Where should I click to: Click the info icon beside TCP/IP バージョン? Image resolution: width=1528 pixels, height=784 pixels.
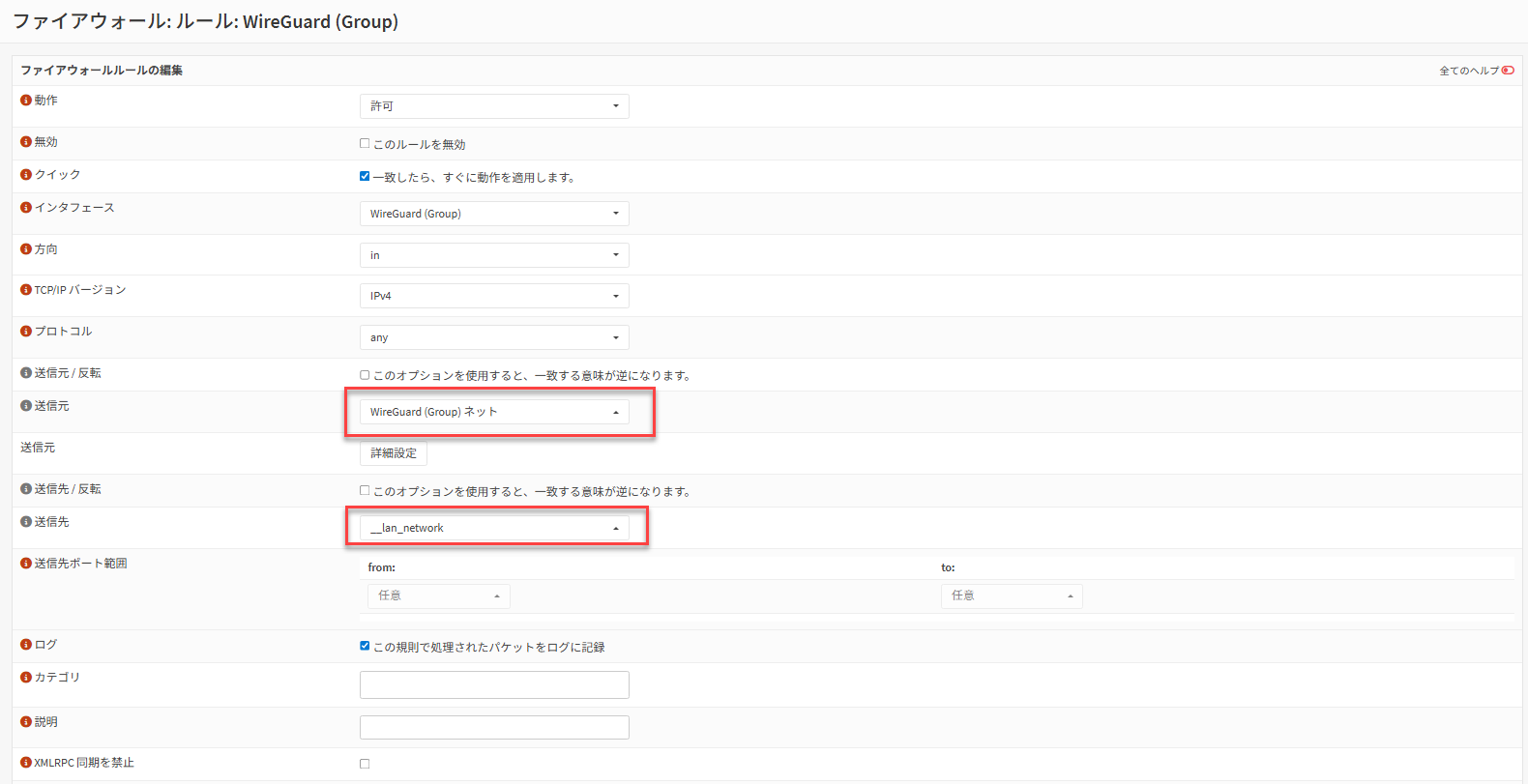[x=26, y=290]
